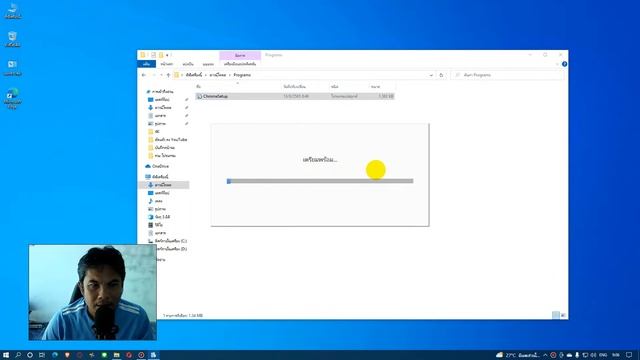Select the ChromeSetup file
Image resolution: width=640 pixels, height=360 pixels.
pyautogui.click(x=295, y=96)
